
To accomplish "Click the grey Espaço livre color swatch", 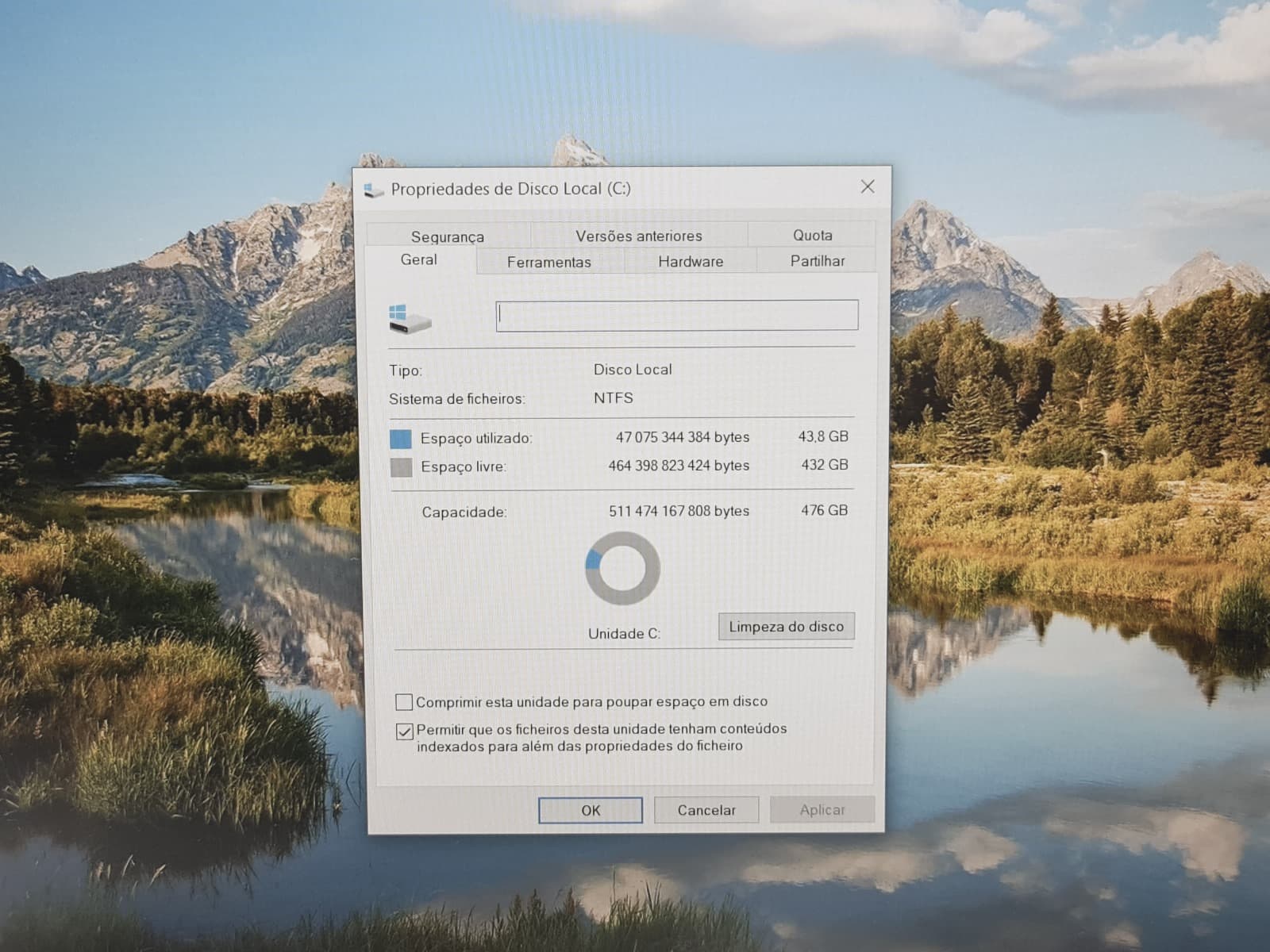I will pos(401,467).
